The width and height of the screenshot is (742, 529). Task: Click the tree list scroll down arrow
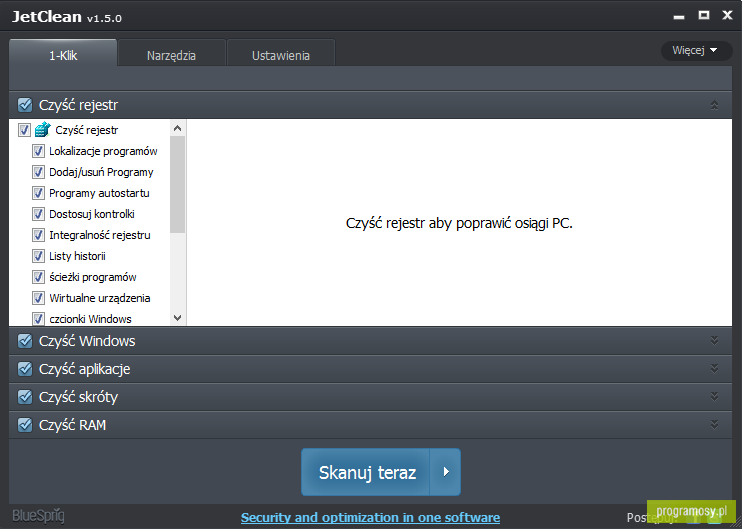(177, 318)
